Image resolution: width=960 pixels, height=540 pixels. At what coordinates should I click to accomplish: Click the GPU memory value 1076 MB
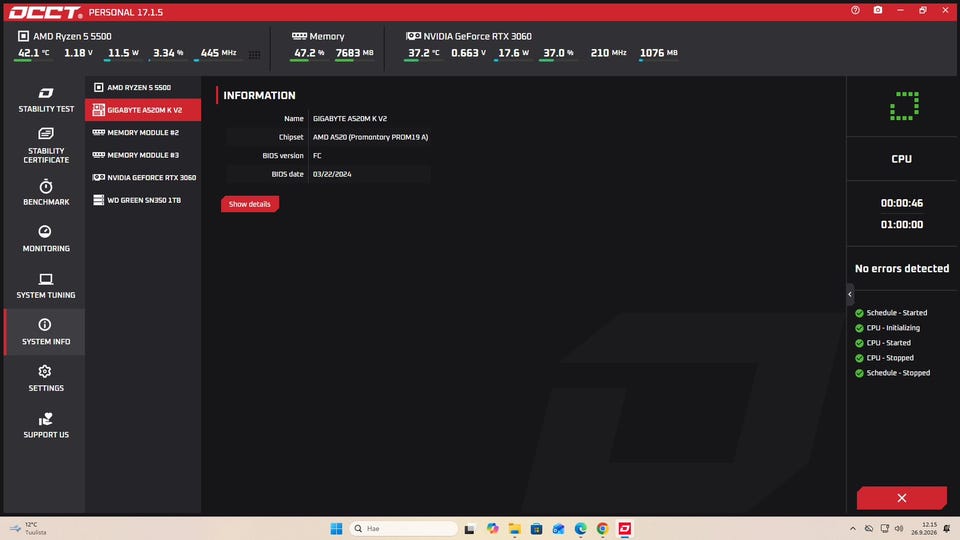pyautogui.click(x=659, y=53)
